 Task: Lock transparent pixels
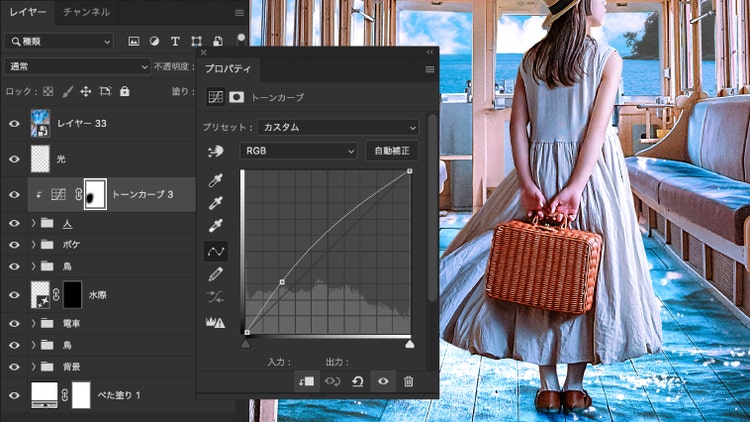pos(48,91)
